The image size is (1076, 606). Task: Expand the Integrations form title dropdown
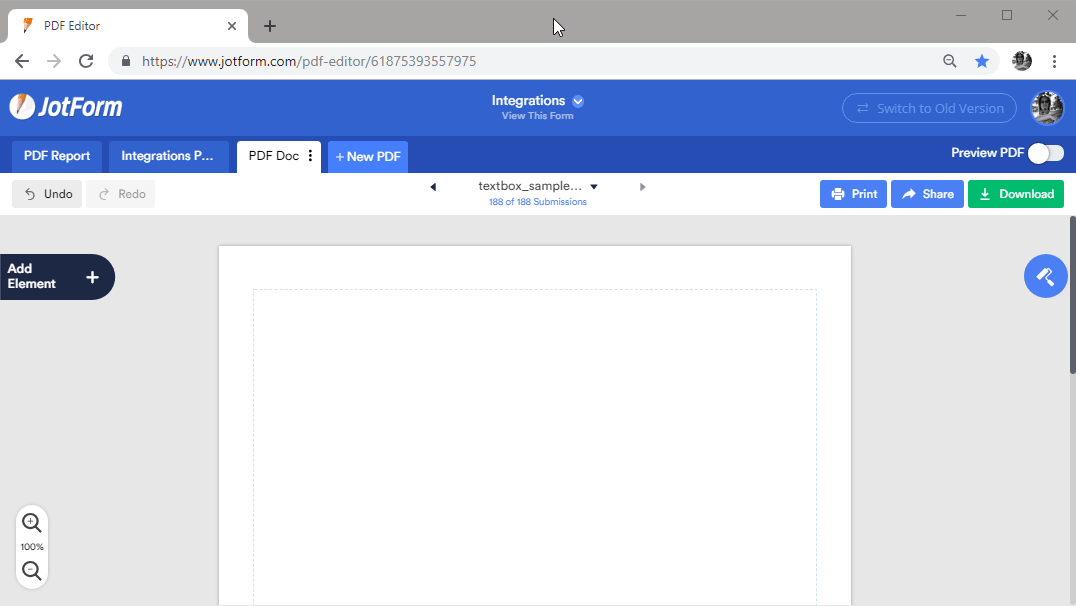click(x=578, y=101)
